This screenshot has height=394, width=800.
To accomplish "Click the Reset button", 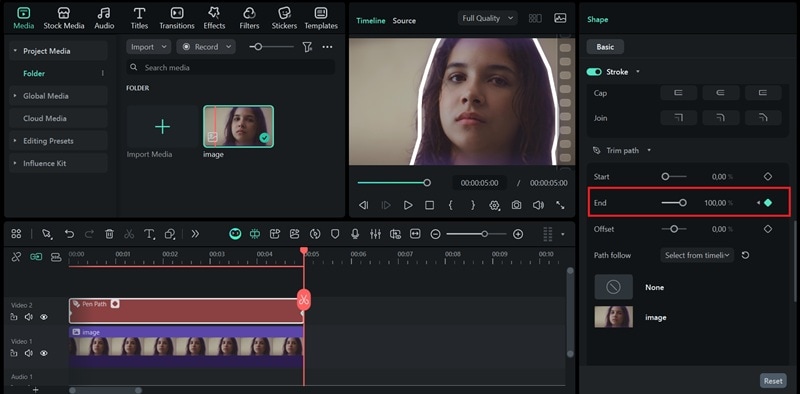I will tap(773, 381).
